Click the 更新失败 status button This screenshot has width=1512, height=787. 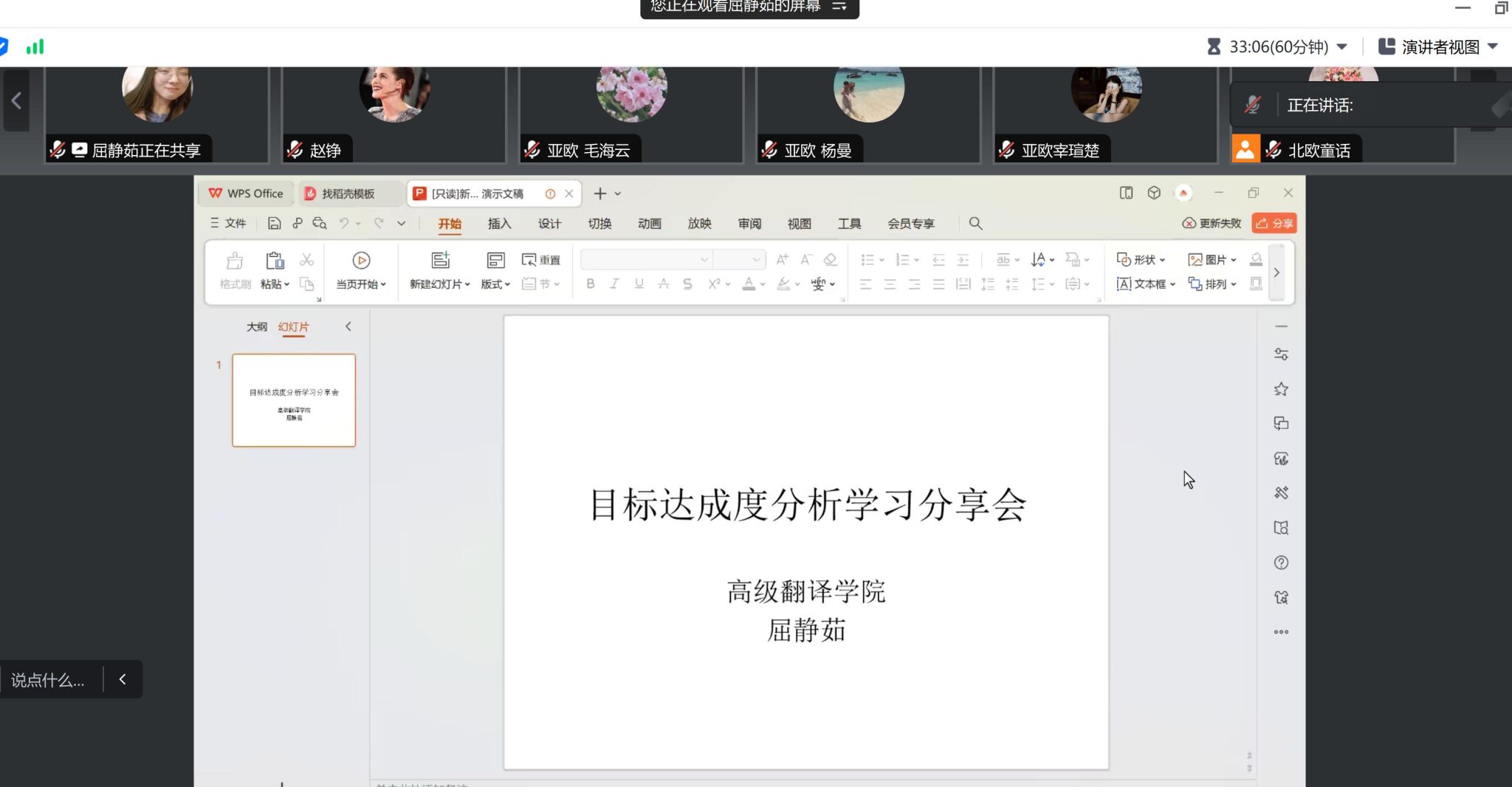(x=1212, y=223)
